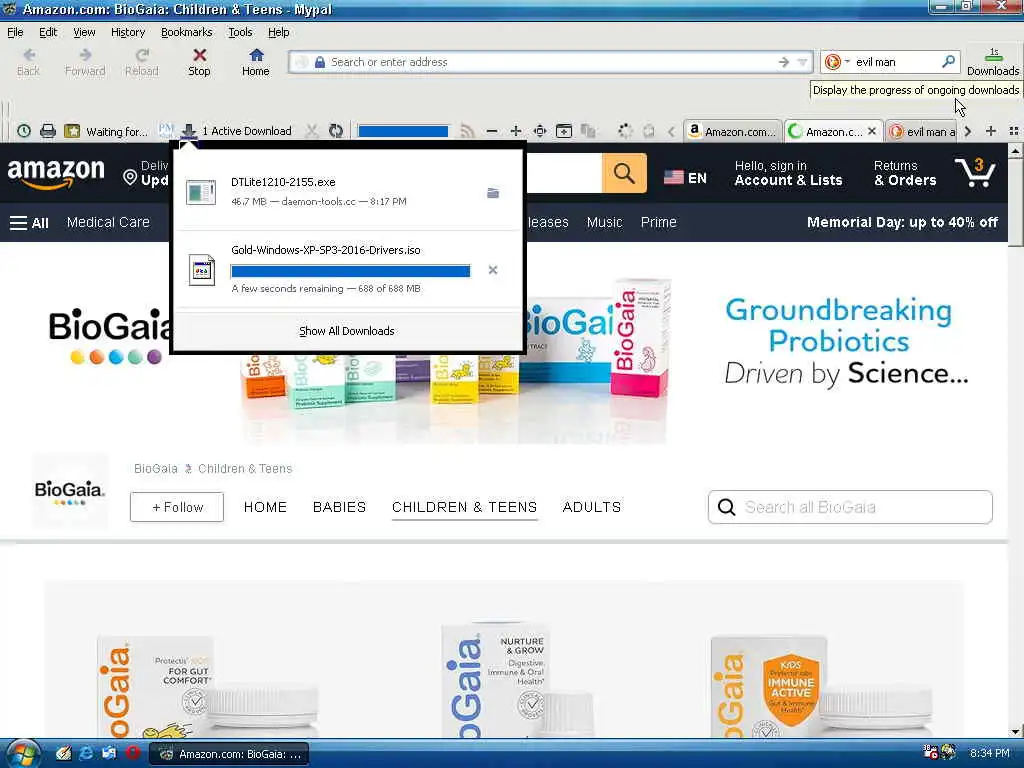
Task: Click the Amazon logo
Action: click(x=56, y=174)
